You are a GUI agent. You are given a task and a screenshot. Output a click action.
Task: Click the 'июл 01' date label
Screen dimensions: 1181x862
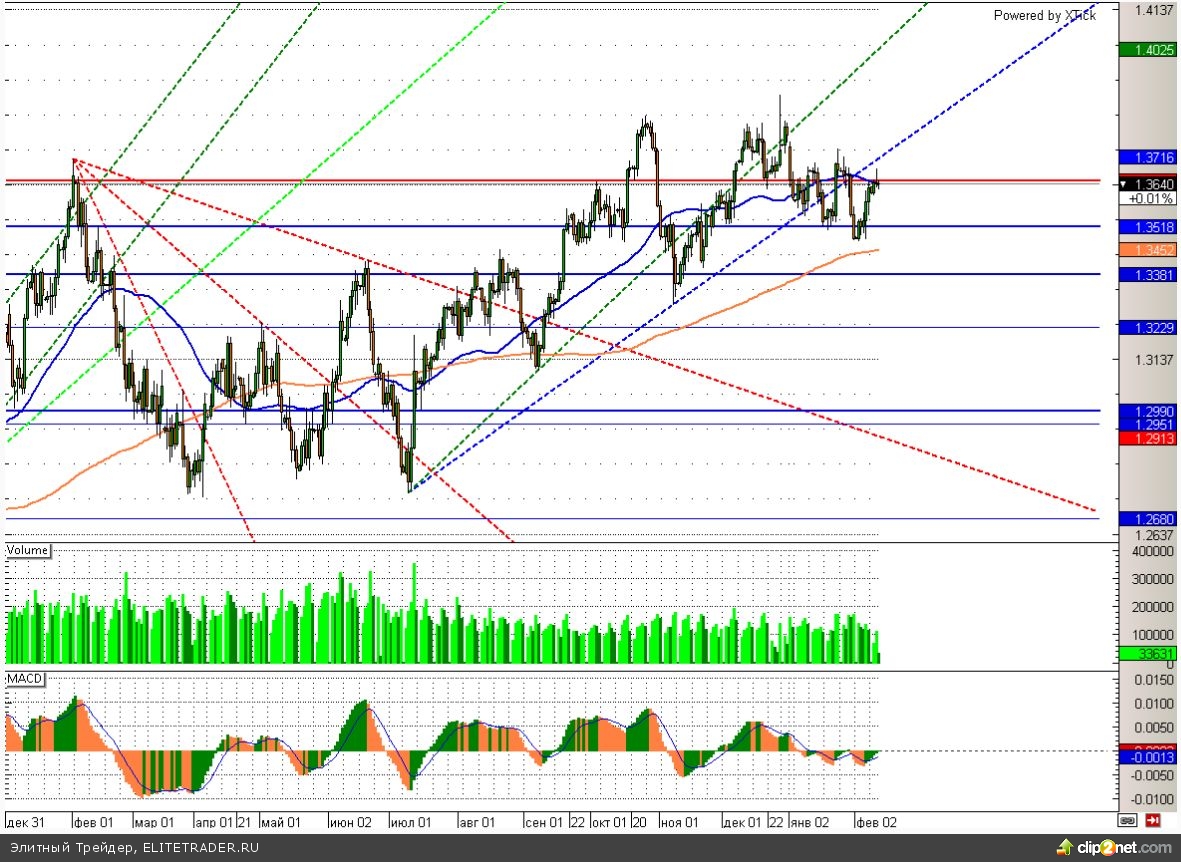point(411,822)
